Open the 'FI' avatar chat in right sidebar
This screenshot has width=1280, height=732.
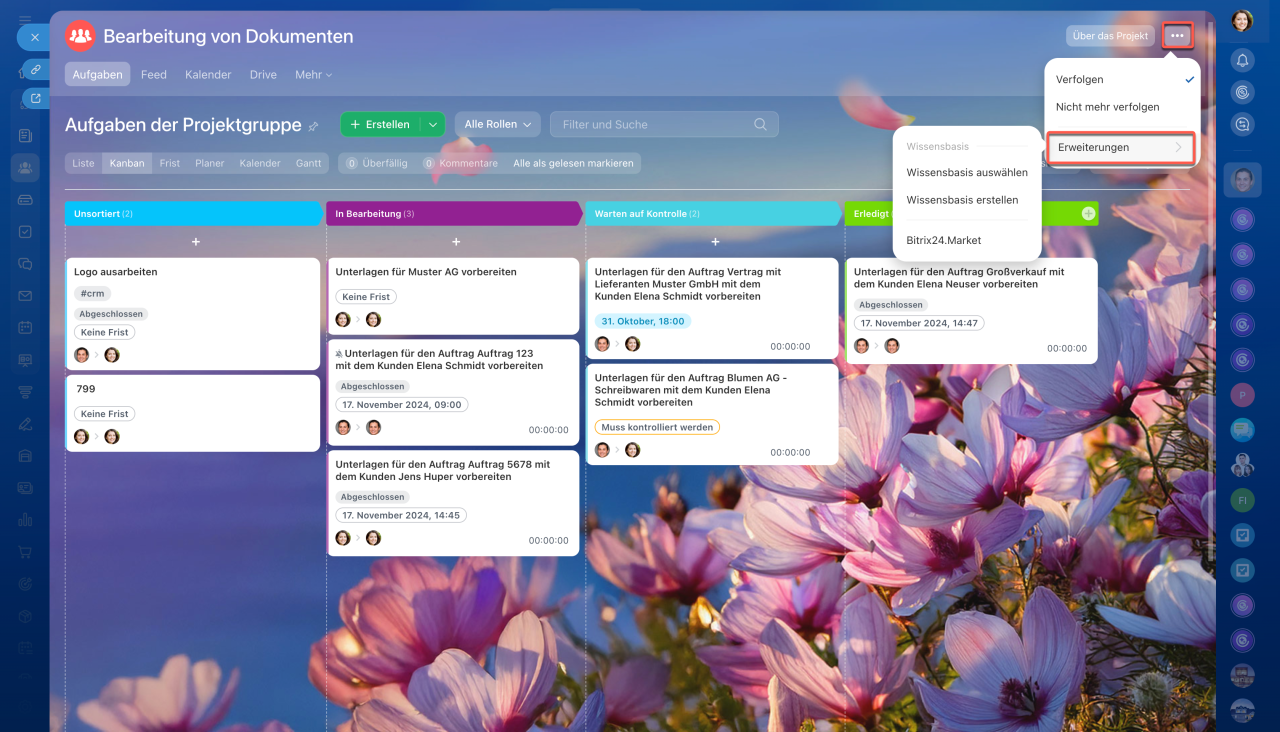(1242, 501)
